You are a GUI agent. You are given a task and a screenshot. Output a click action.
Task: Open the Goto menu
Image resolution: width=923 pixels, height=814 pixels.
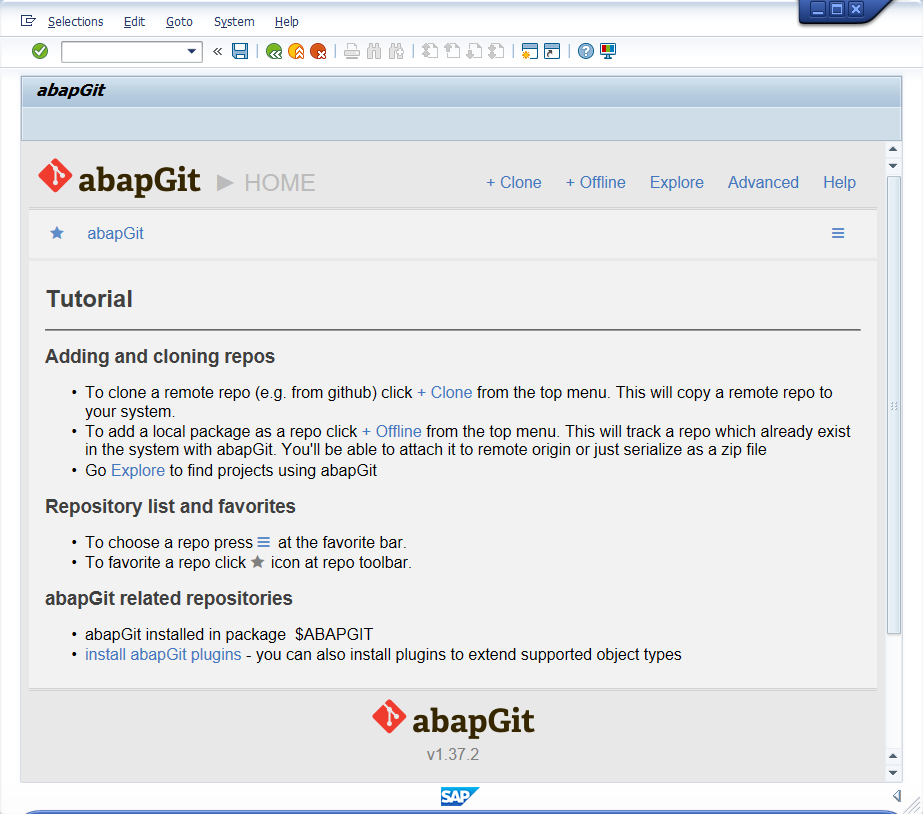(x=179, y=22)
